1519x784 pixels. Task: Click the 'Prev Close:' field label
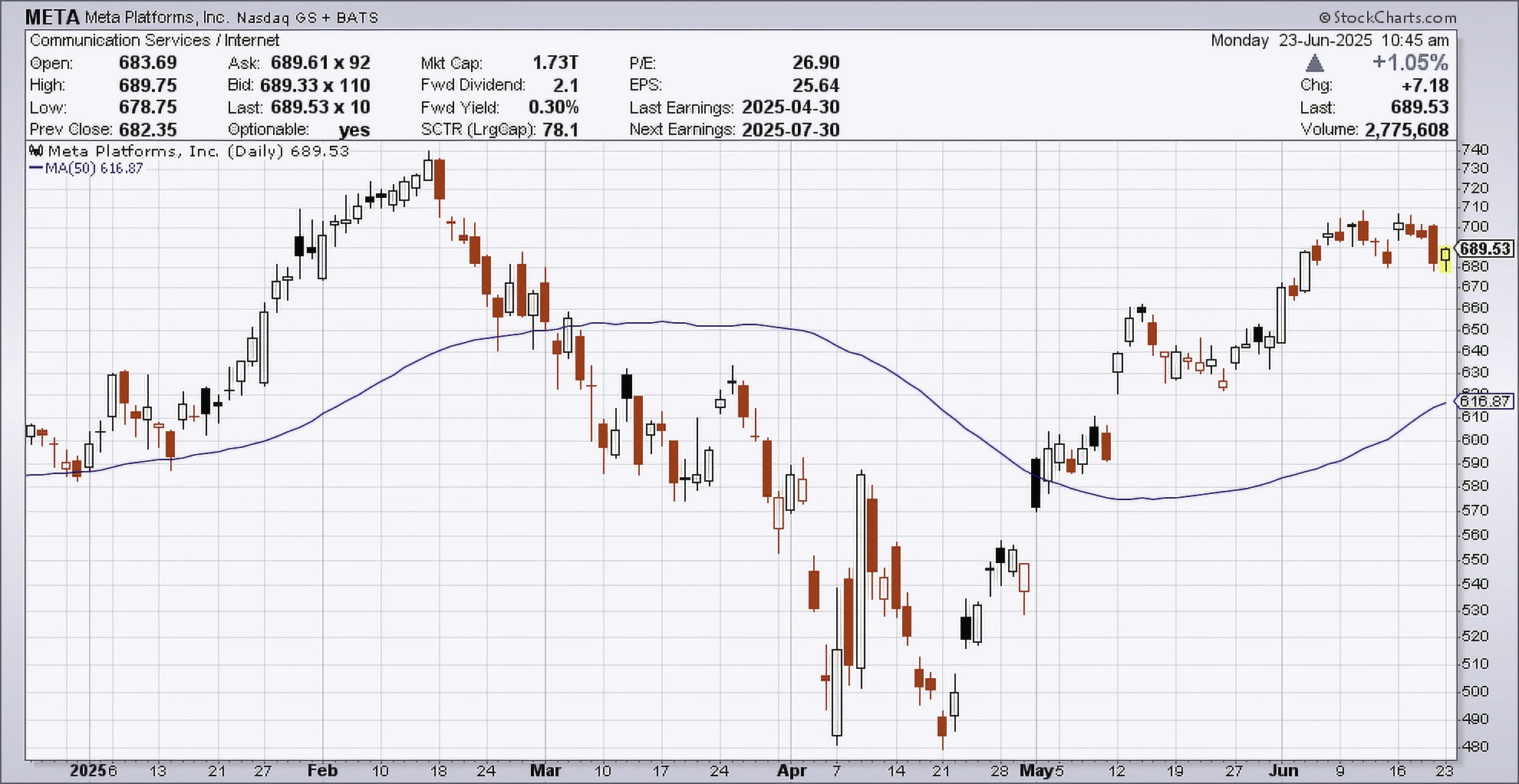coord(71,130)
